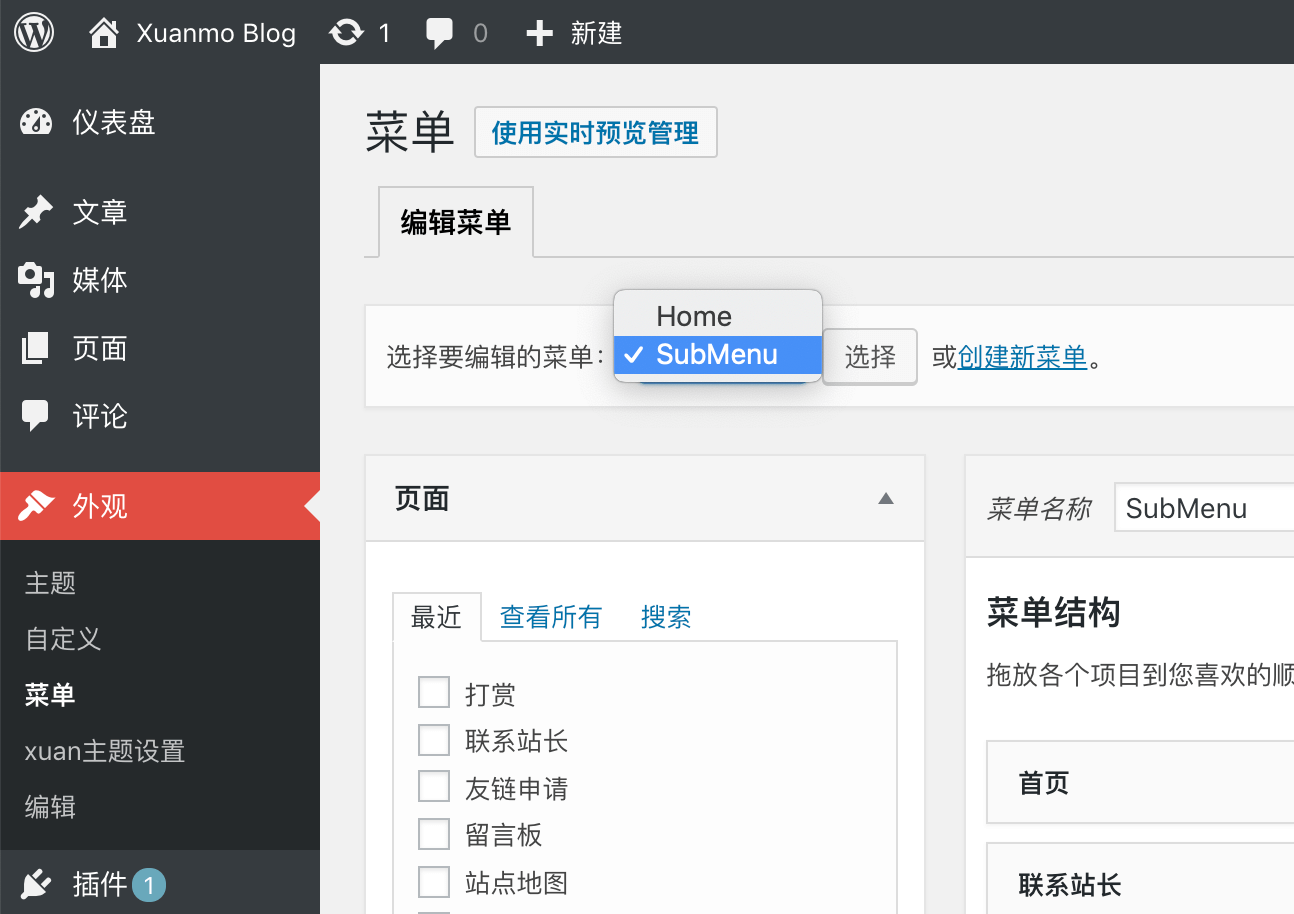Click the updates refresh icon showing 1

coord(347,31)
